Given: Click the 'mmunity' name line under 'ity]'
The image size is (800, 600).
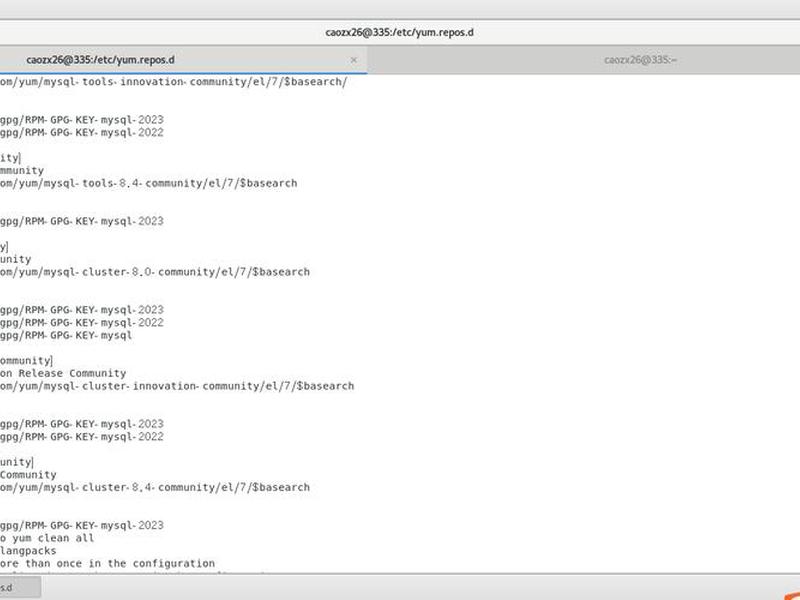Looking at the screenshot, I should 22,170.
